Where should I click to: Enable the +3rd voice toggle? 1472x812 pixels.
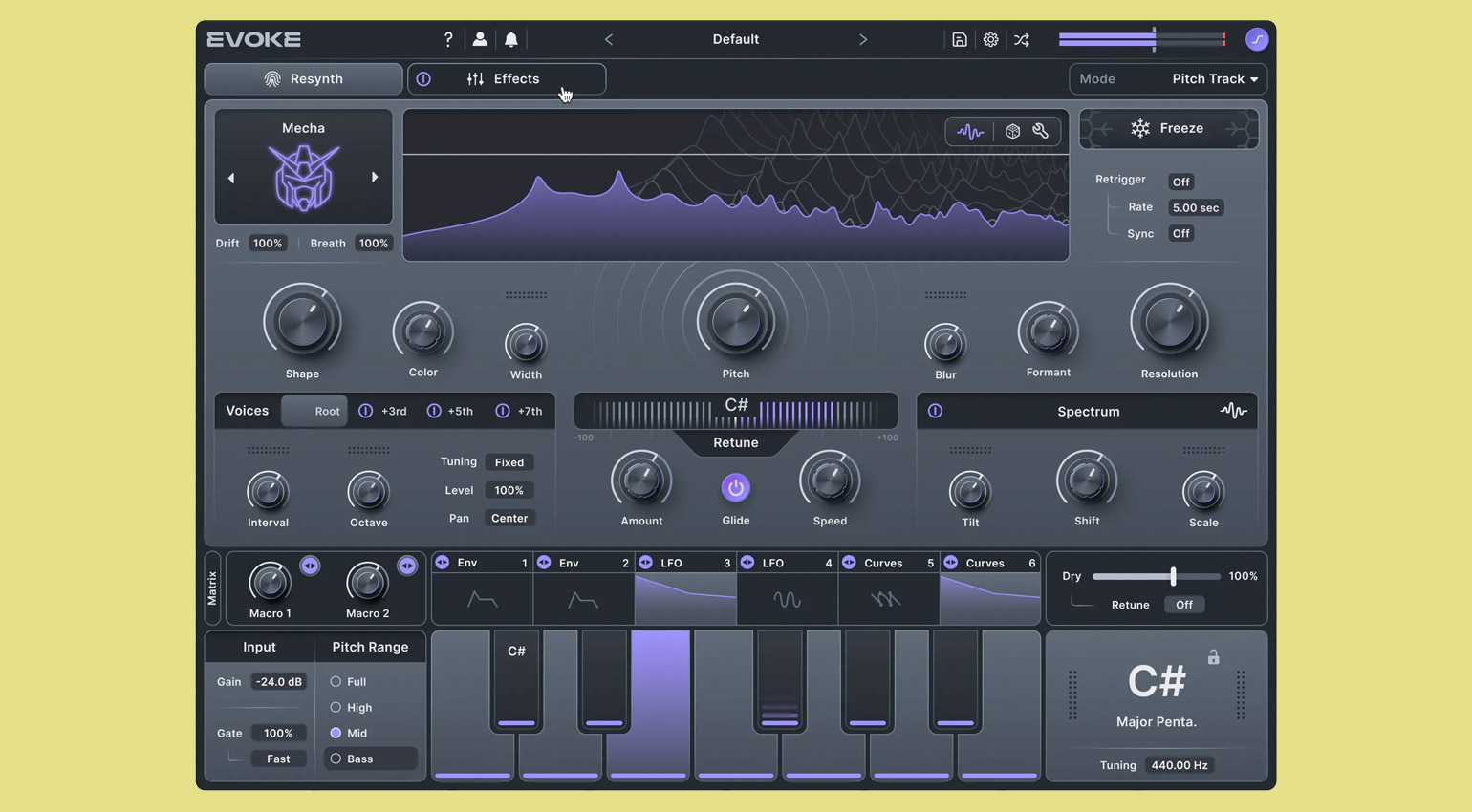(x=366, y=411)
